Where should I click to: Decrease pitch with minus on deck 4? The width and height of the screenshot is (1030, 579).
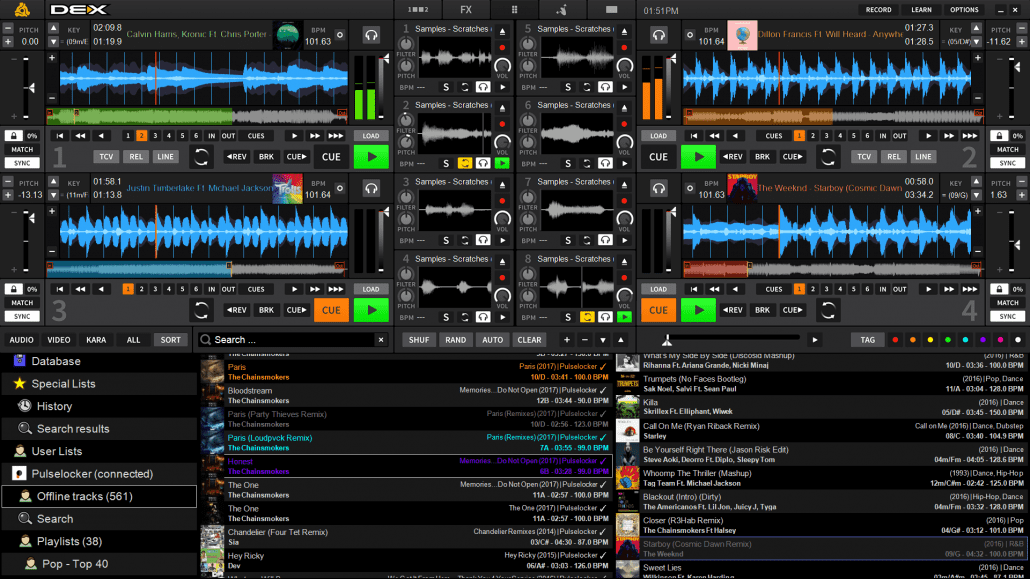(1021, 182)
